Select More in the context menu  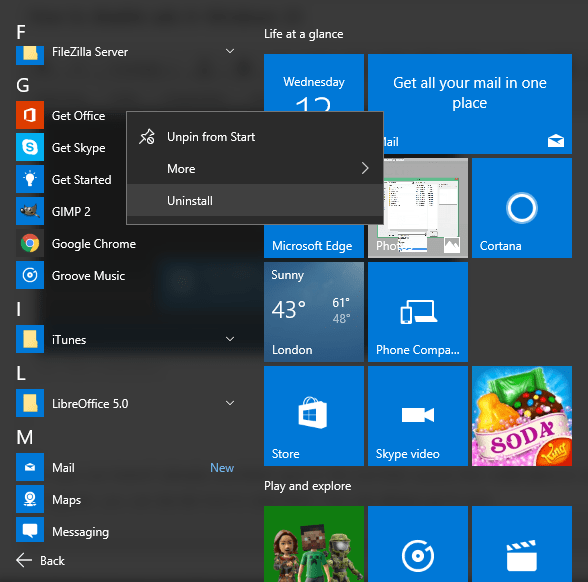[x=255, y=168]
